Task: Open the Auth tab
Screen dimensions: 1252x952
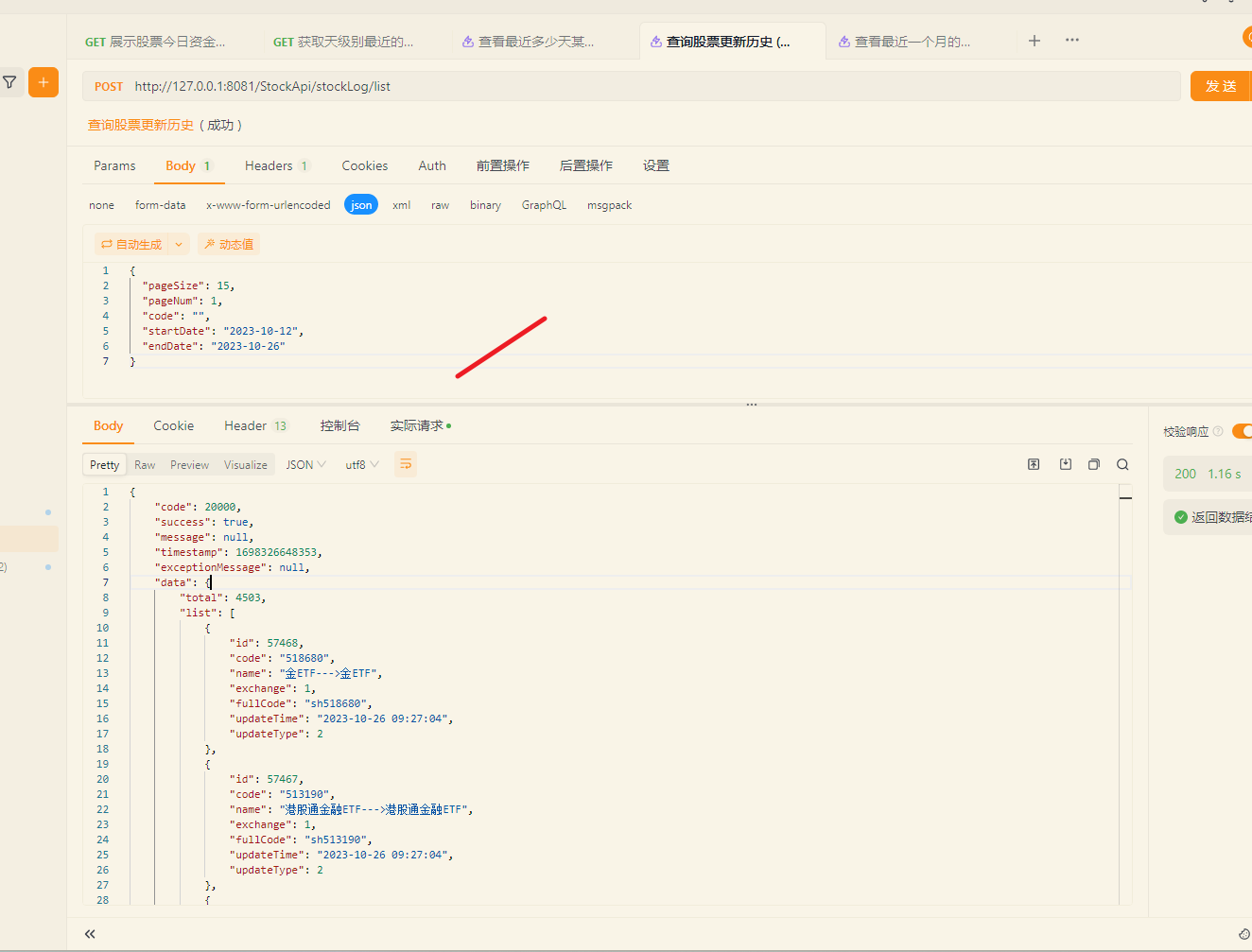Action: click(x=432, y=165)
